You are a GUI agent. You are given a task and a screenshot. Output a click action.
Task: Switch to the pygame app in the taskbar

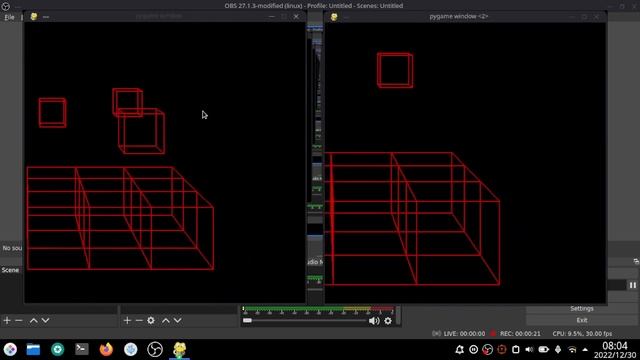tap(180, 349)
